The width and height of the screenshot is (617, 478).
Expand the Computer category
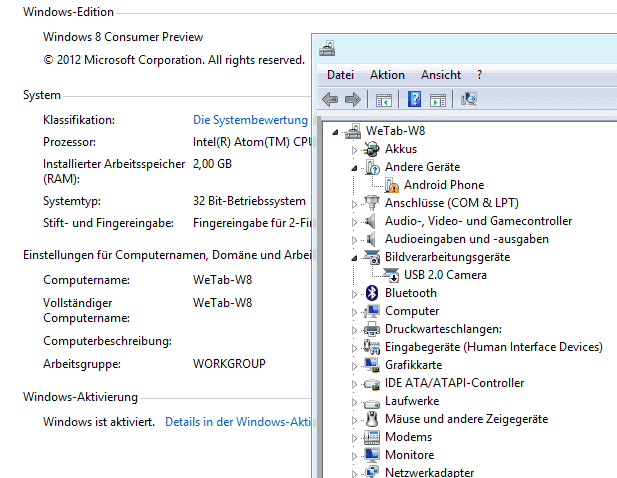pos(354,312)
